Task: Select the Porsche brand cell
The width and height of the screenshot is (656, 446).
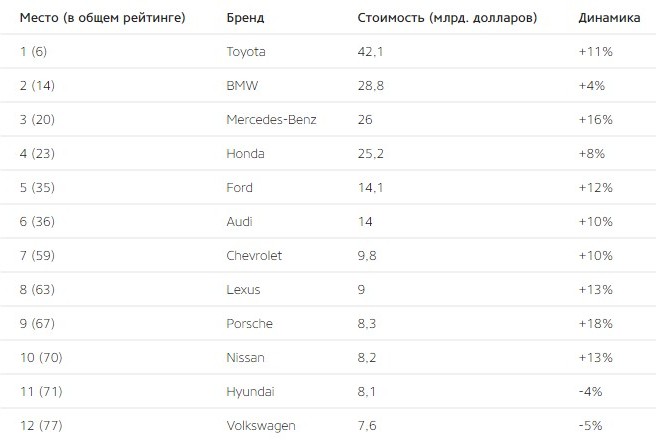Action: coord(249,323)
